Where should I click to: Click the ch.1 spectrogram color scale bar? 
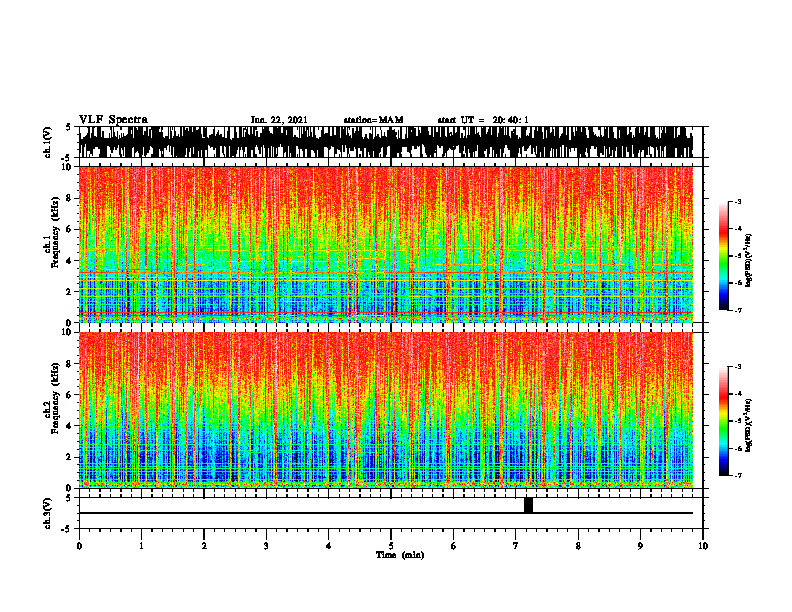[x=724, y=256]
